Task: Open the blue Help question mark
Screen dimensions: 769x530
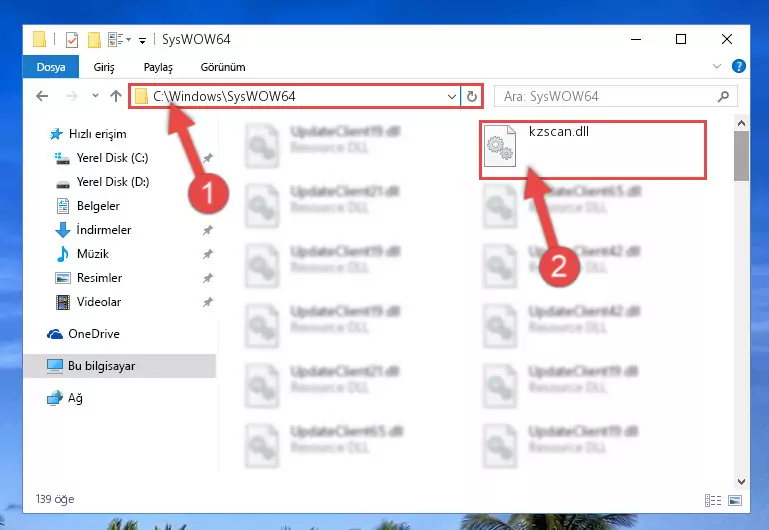Action: (x=738, y=66)
